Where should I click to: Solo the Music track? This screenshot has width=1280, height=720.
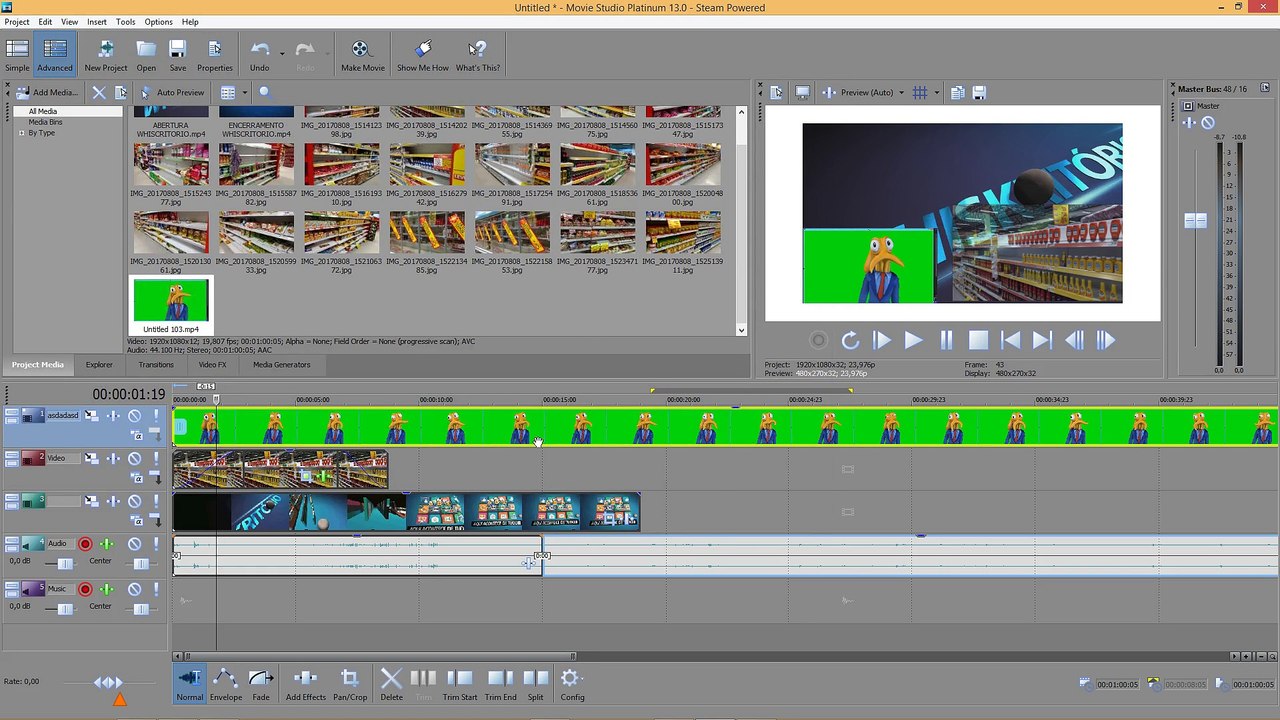[154, 589]
